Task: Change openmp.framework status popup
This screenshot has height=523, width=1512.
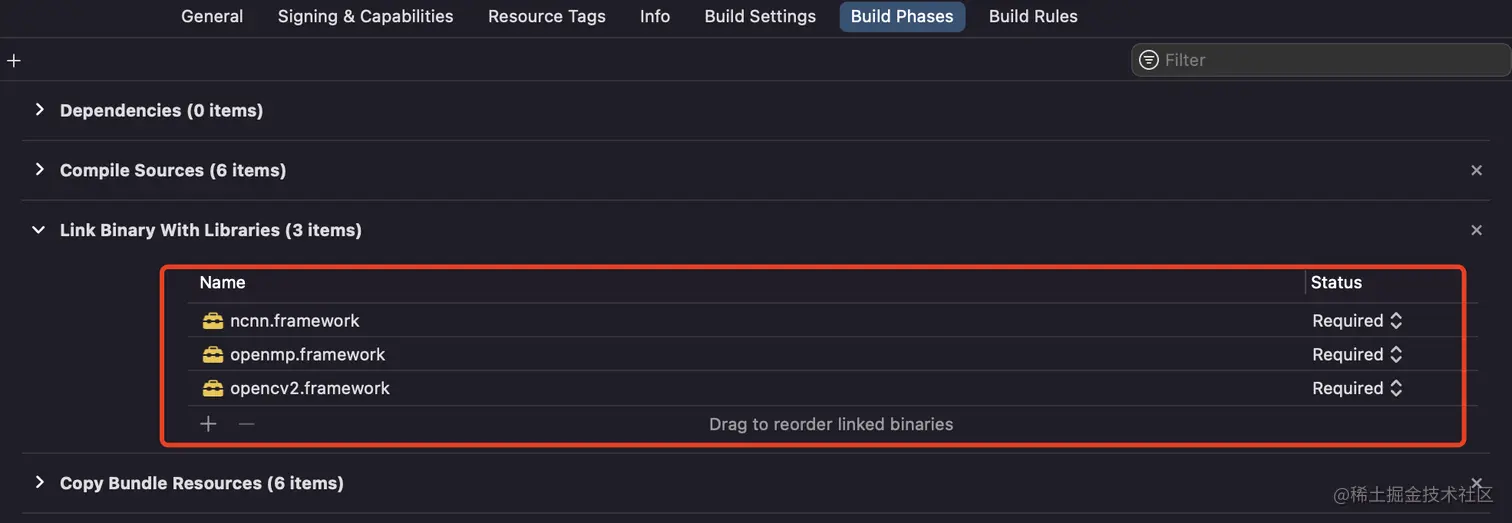Action: [1357, 355]
